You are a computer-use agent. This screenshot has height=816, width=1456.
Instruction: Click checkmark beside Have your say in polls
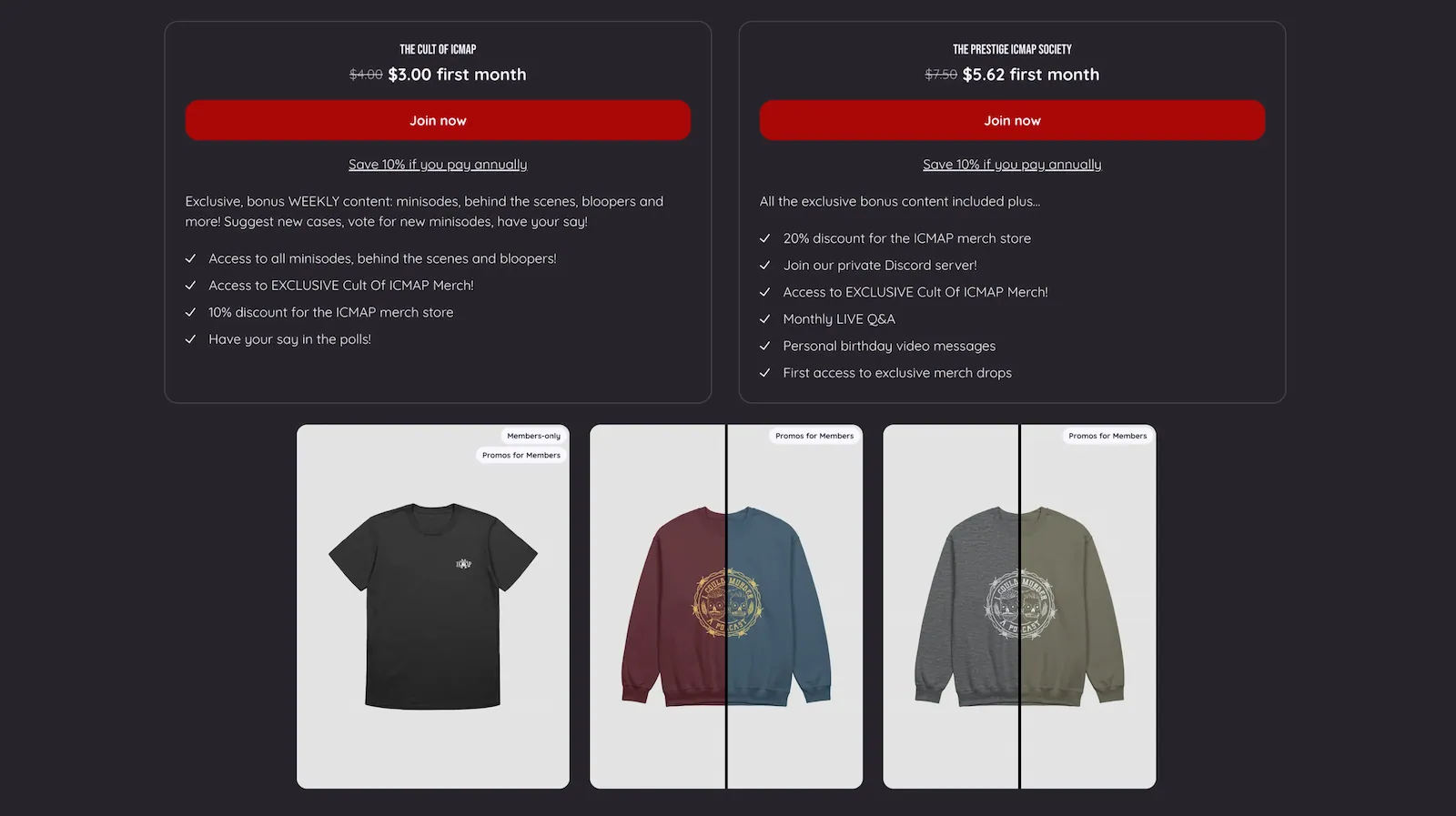[x=190, y=339]
